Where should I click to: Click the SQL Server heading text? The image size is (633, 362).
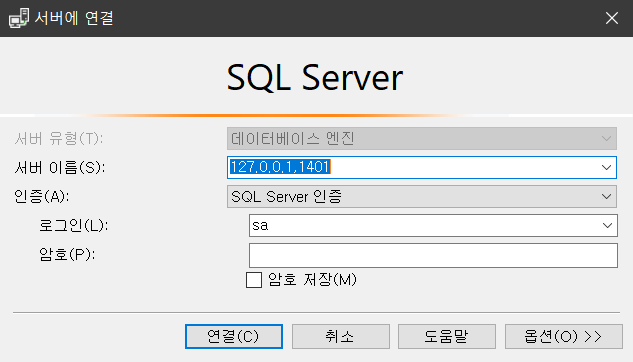(315, 77)
